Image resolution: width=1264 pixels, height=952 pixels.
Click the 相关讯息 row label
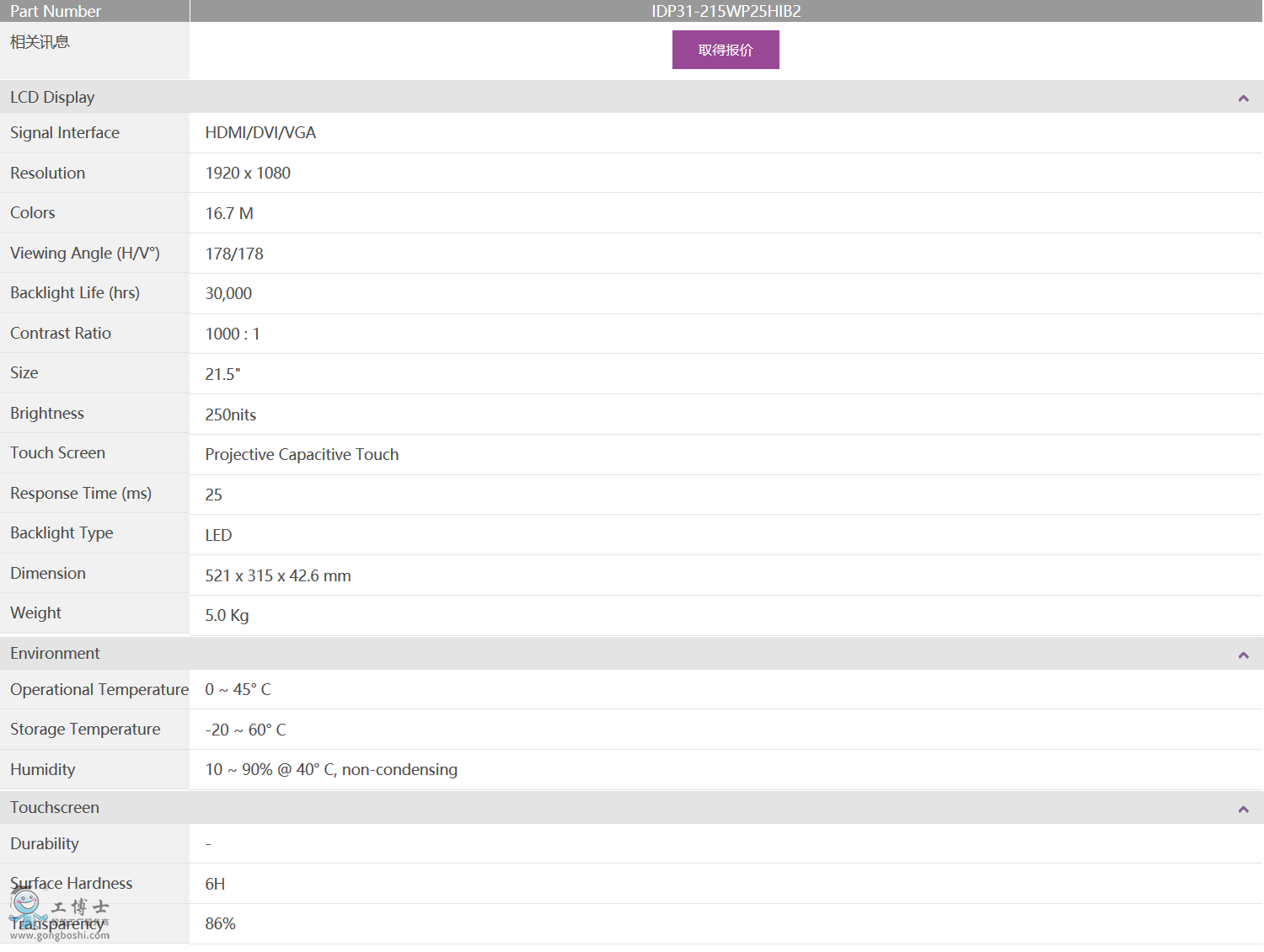(x=40, y=42)
